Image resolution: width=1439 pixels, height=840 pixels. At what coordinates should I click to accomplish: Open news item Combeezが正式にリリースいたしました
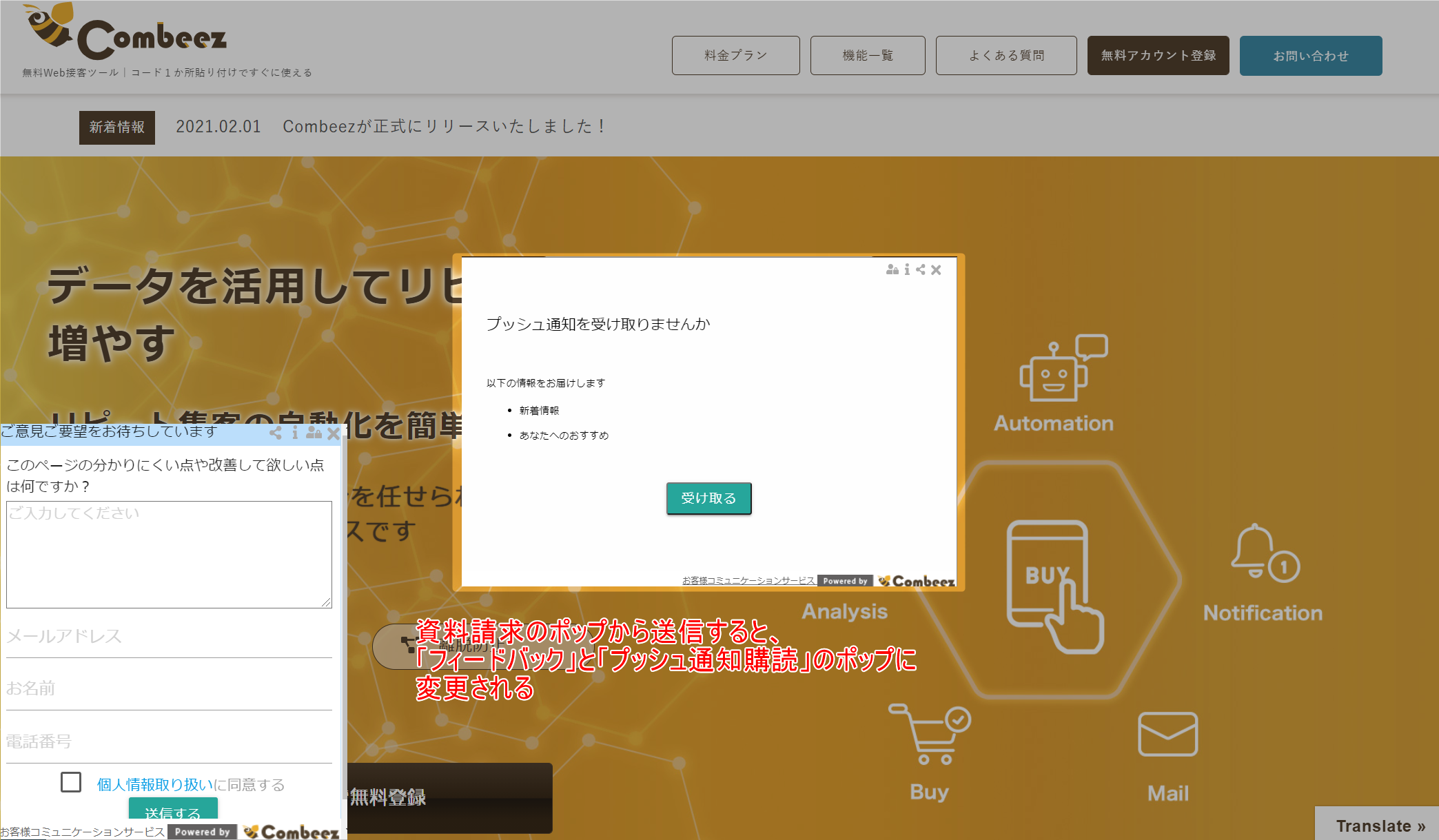pyautogui.click(x=445, y=127)
